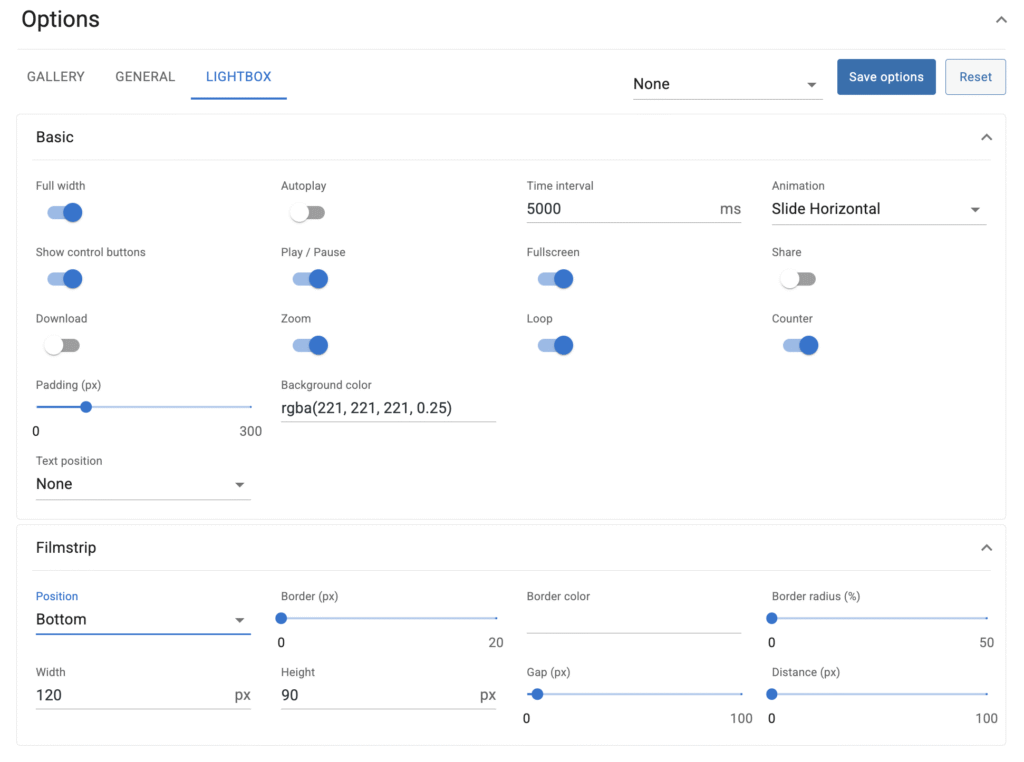Enable the Autoplay switch
Screen dimensions: 1024x762
307,213
